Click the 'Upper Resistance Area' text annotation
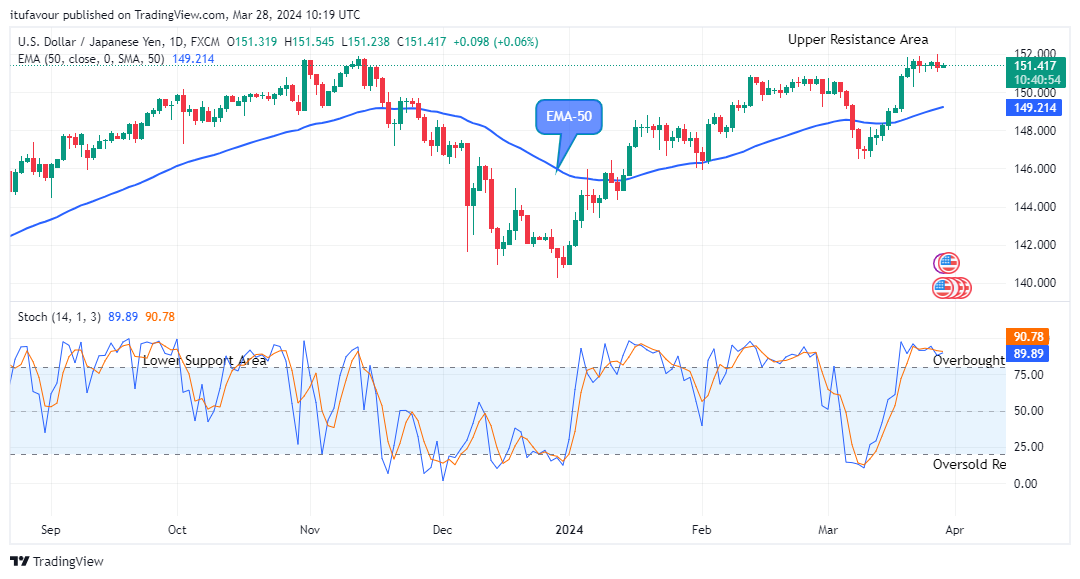Image resolution: width=1080 pixels, height=579 pixels. (x=858, y=39)
